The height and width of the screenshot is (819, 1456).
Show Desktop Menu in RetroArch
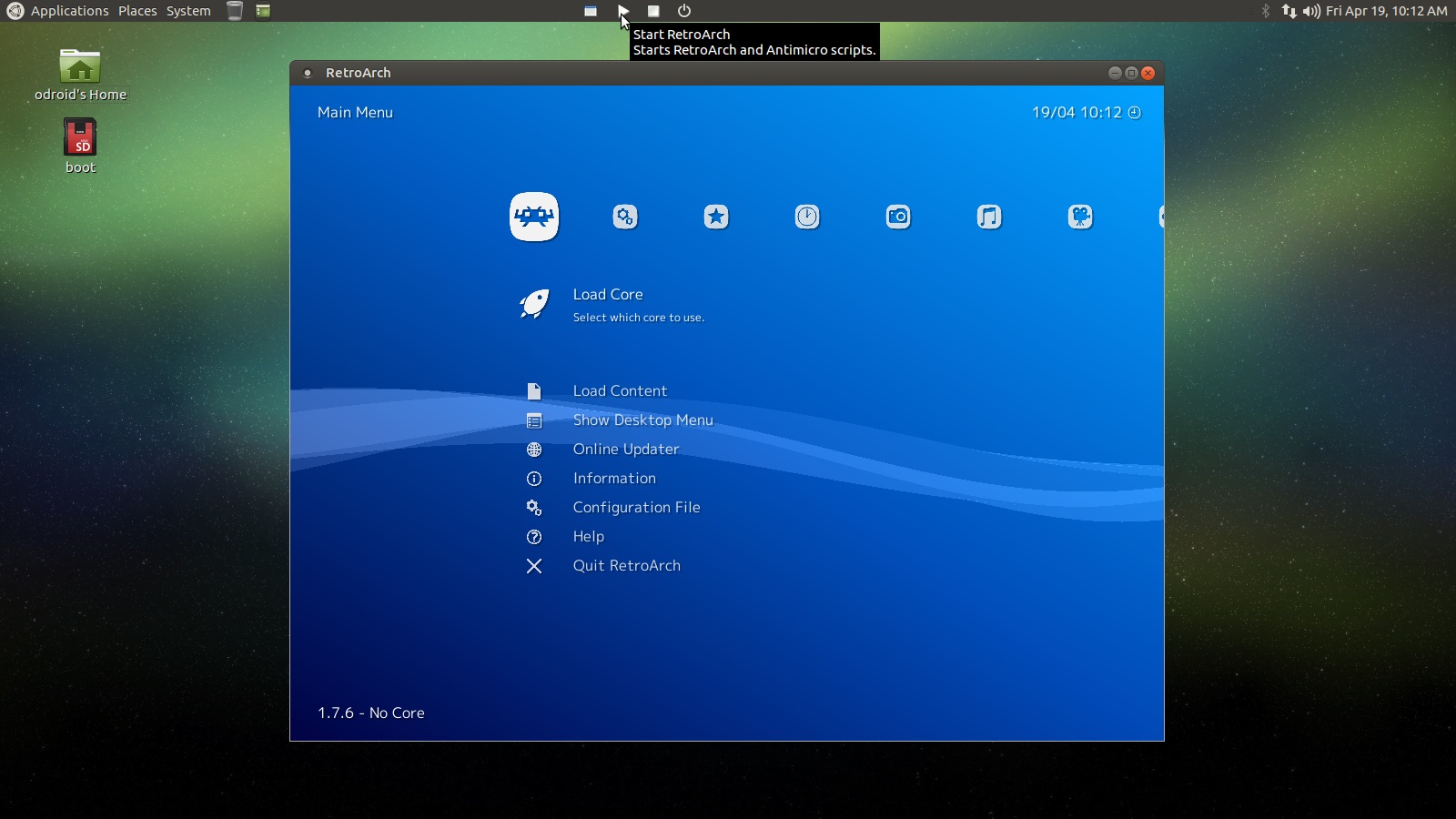pyautogui.click(x=642, y=420)
